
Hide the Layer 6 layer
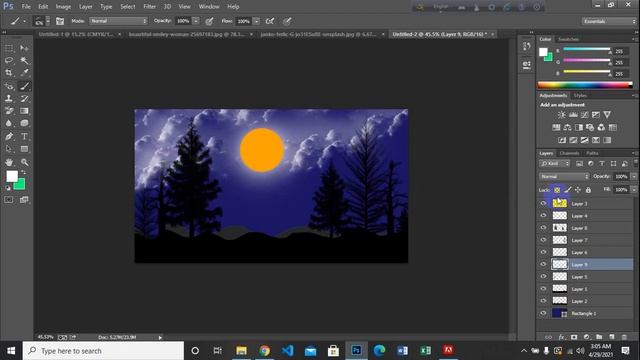point(543,252)
